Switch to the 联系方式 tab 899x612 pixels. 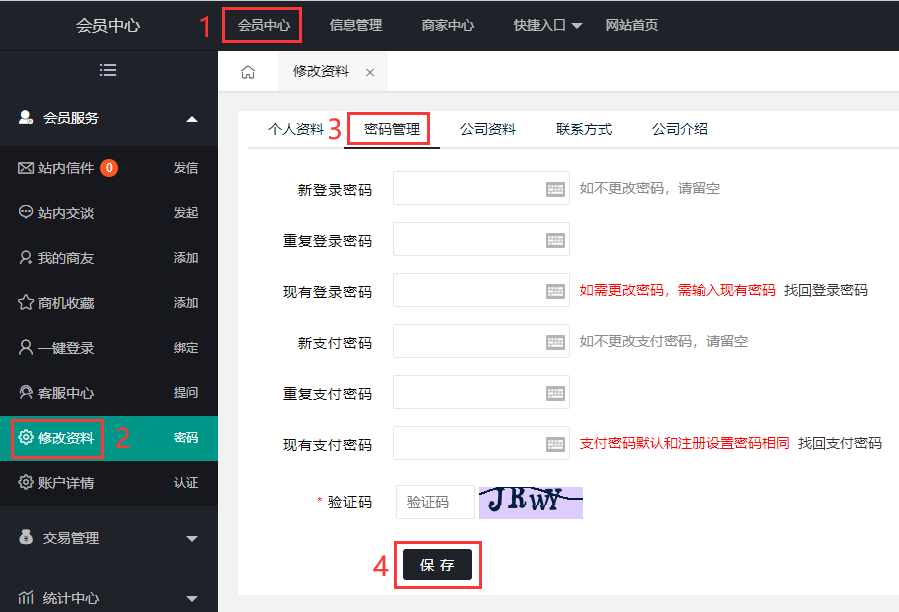click(x=584, y=129)
